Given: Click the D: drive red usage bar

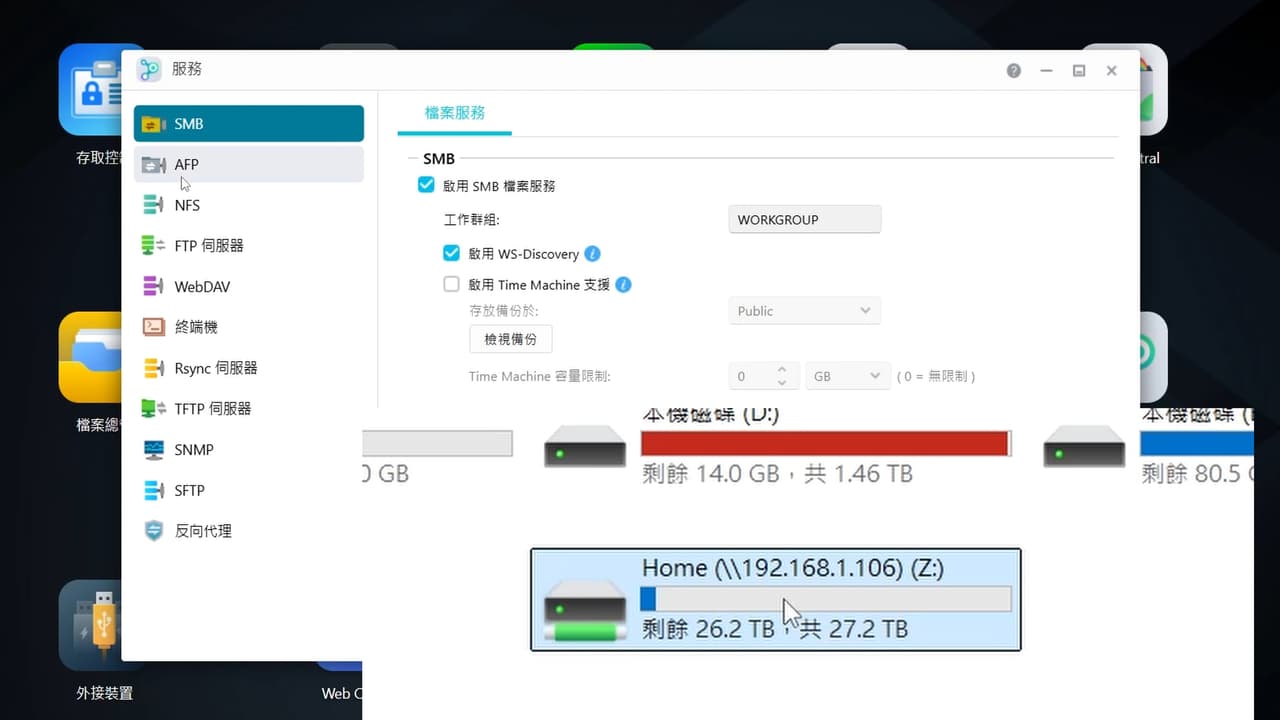Looking at the screenshot, I should point(826,443).
